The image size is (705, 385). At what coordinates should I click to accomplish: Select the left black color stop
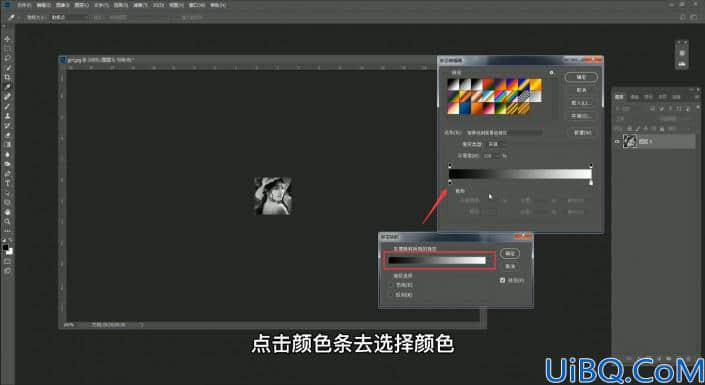(450, 182)
